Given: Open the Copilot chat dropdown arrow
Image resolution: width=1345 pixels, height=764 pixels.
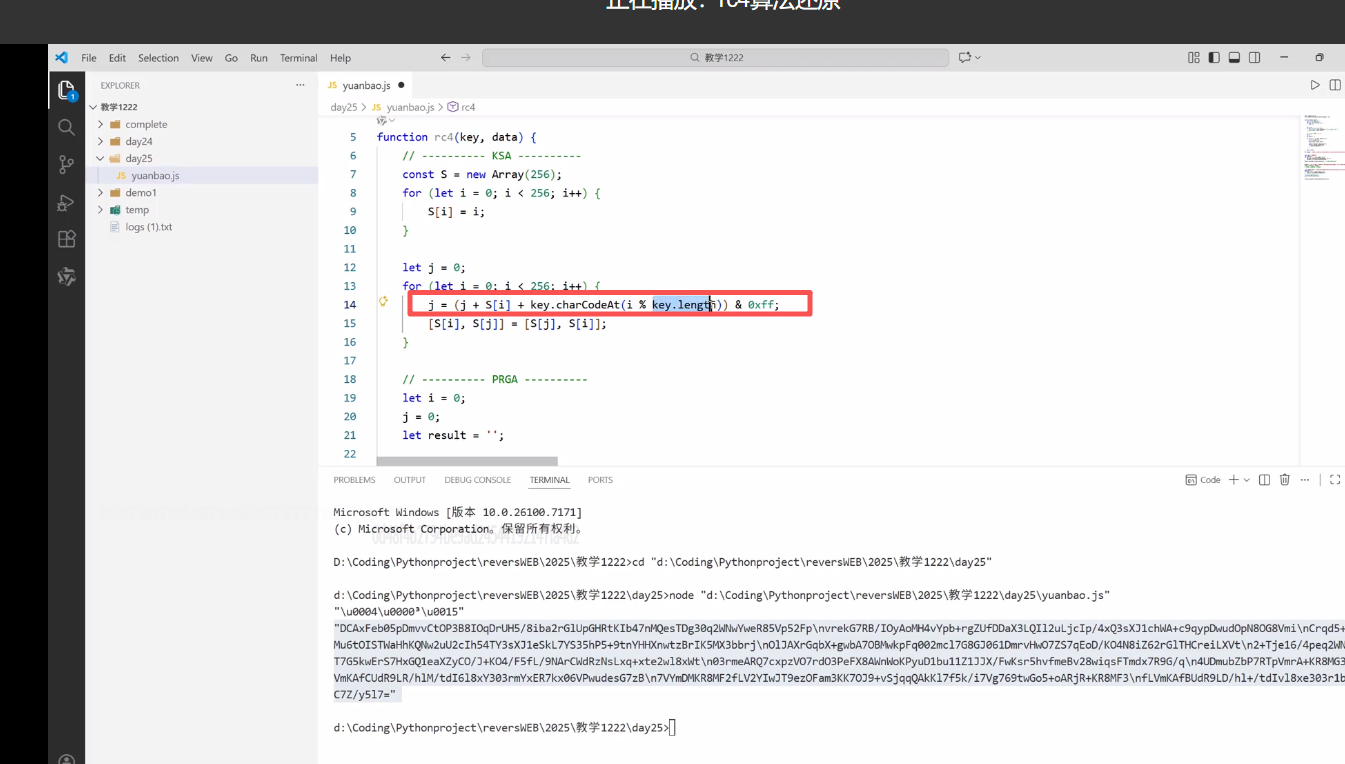Looking at the screenshot, I should click(x=977, y=58).
